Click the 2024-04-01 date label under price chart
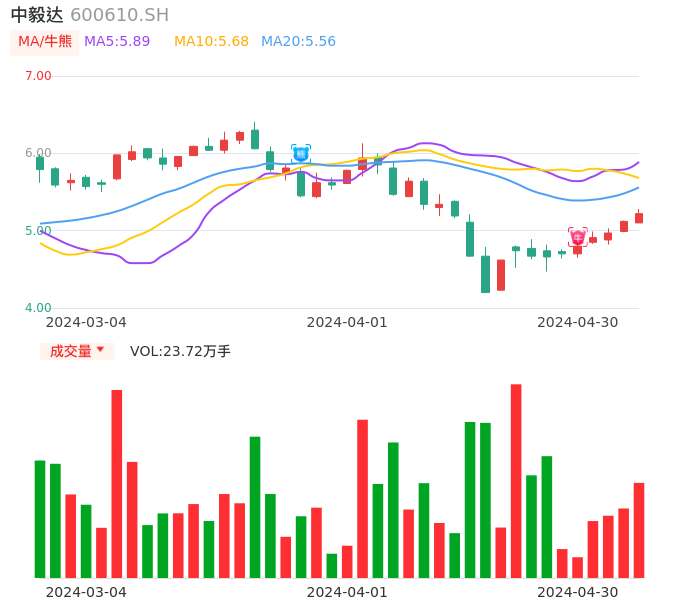The width and height of the screenshot is (686, 606). (346, 322)
